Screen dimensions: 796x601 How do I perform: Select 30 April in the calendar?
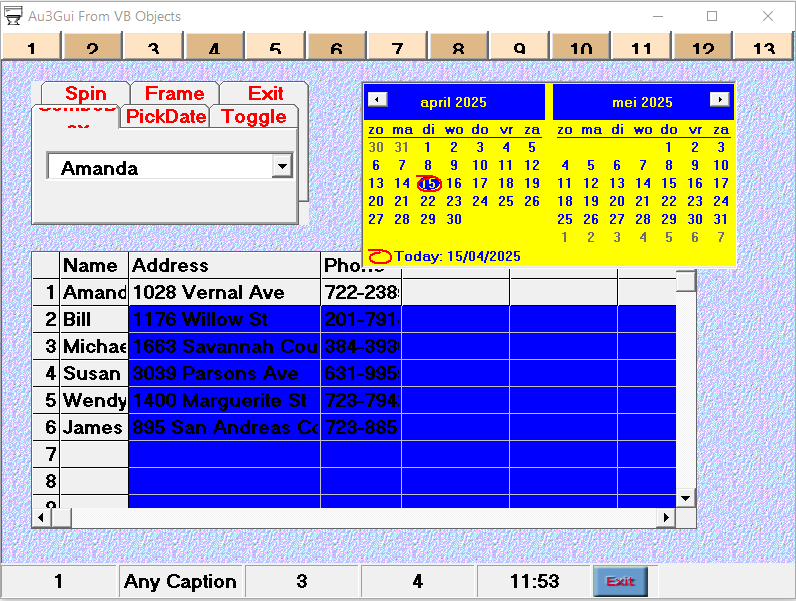point(454,219)
